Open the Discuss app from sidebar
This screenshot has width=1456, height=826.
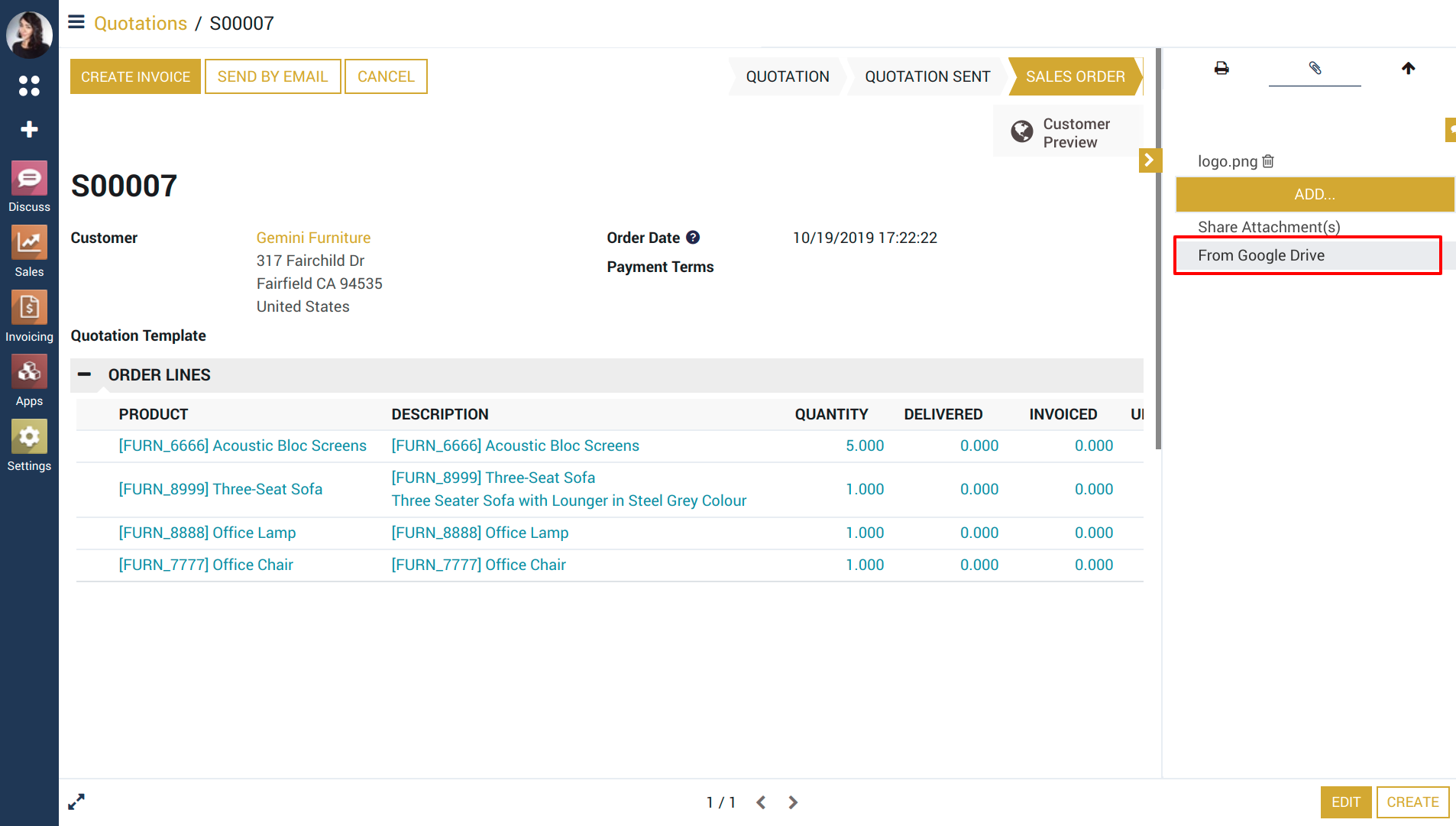(x=29, y=186)
